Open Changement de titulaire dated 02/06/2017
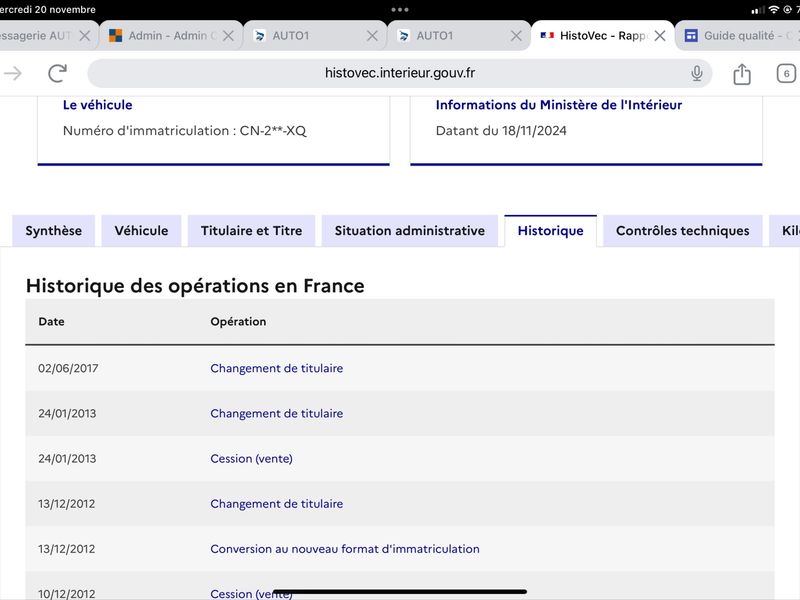This screenshot has width=800, height=600. pos(277,368)
